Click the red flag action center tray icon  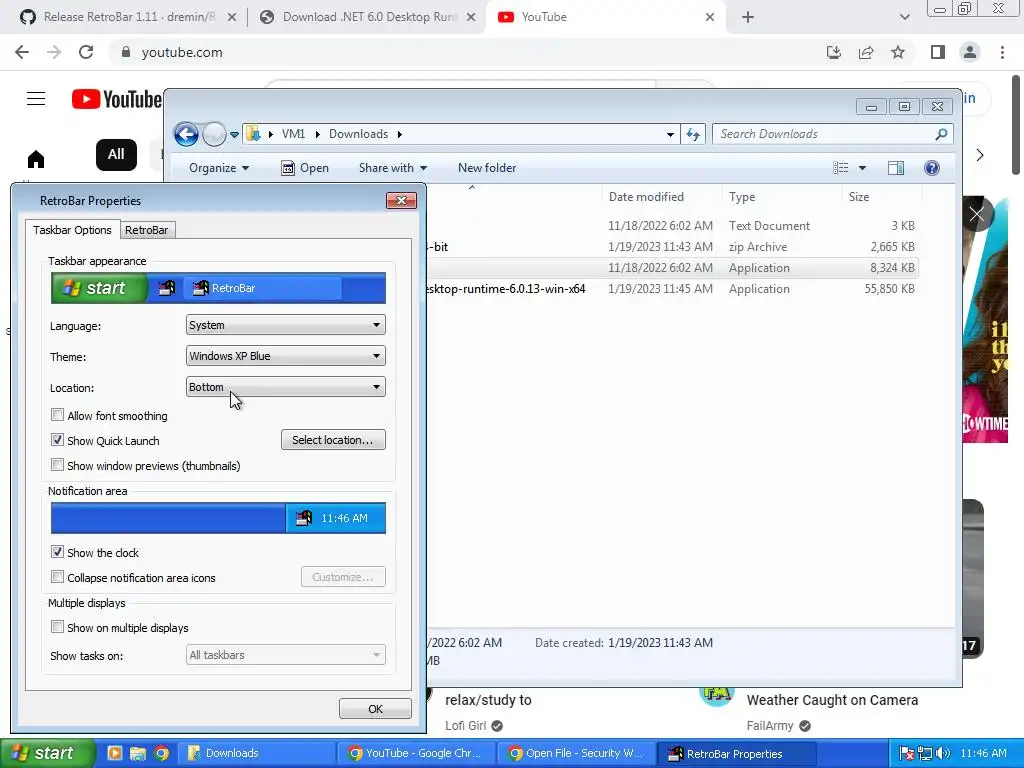coord(906,753)
